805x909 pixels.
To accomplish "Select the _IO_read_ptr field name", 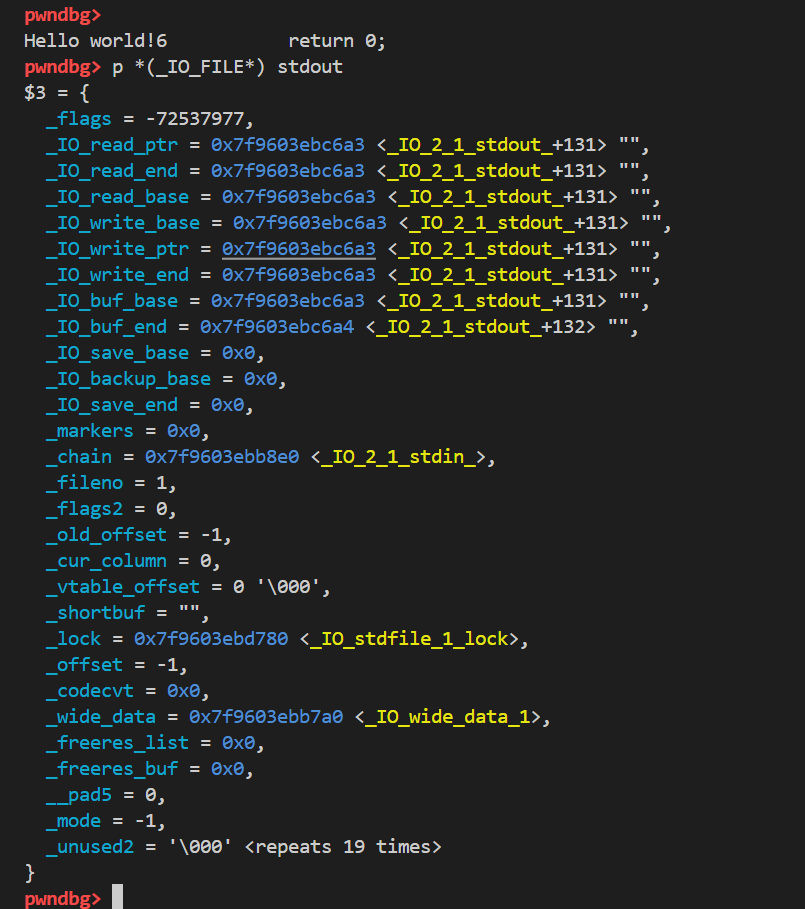I will click(x=112, y=145).
